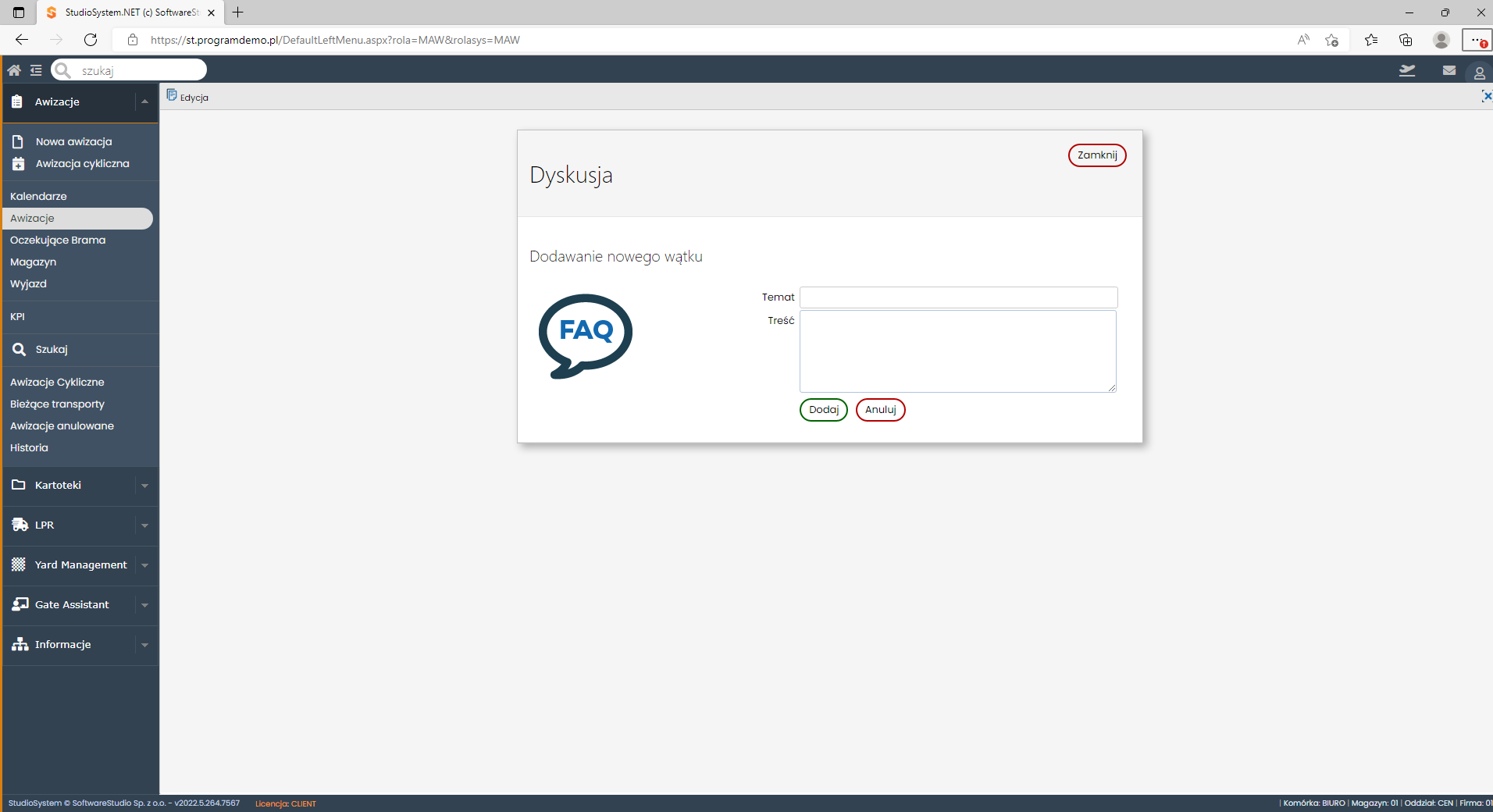1493x812 pixels.
Task: Open the envelope messages icon
Action: 1449,70
